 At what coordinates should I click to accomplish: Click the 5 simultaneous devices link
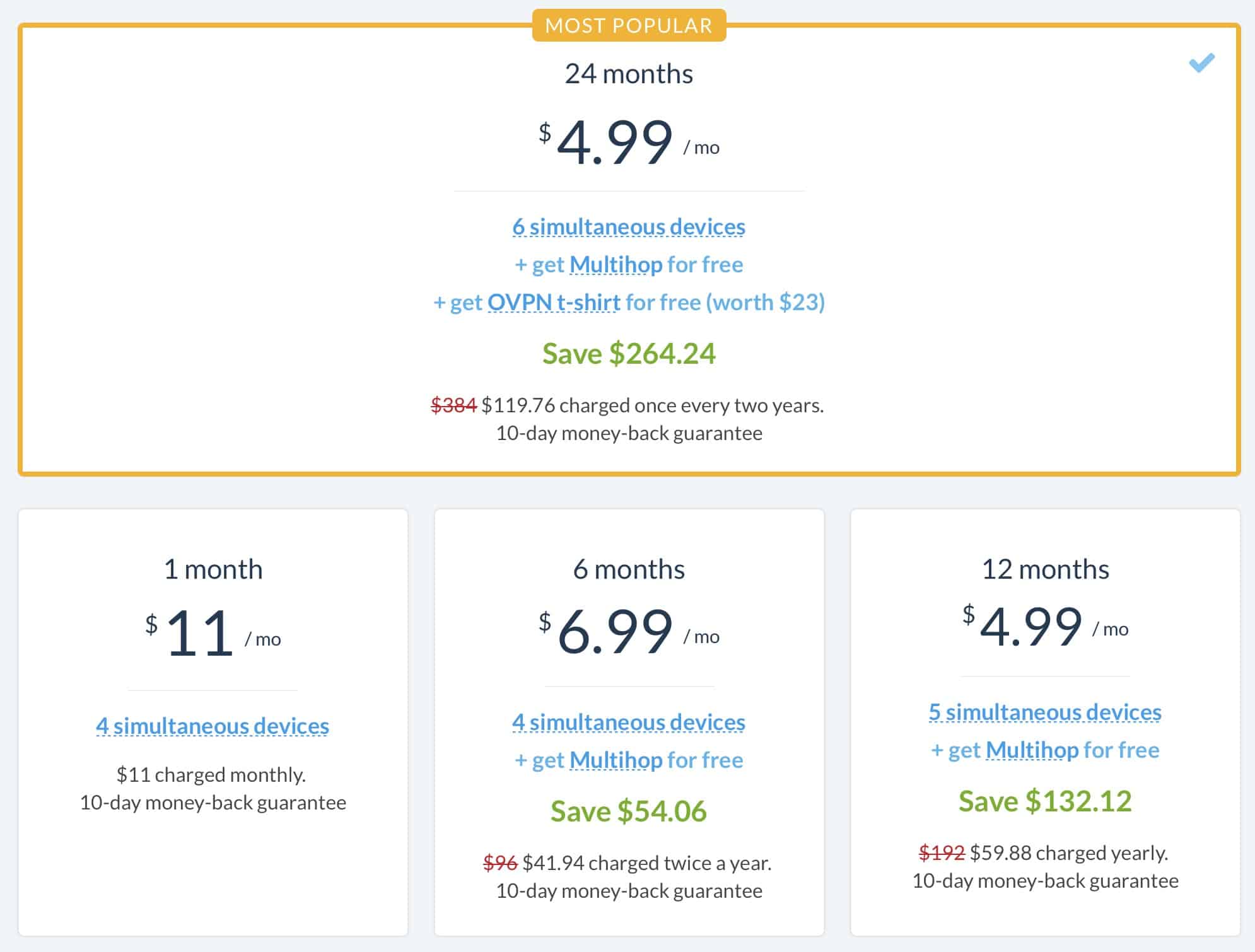pyautogui.click(x=1045, y=712)
